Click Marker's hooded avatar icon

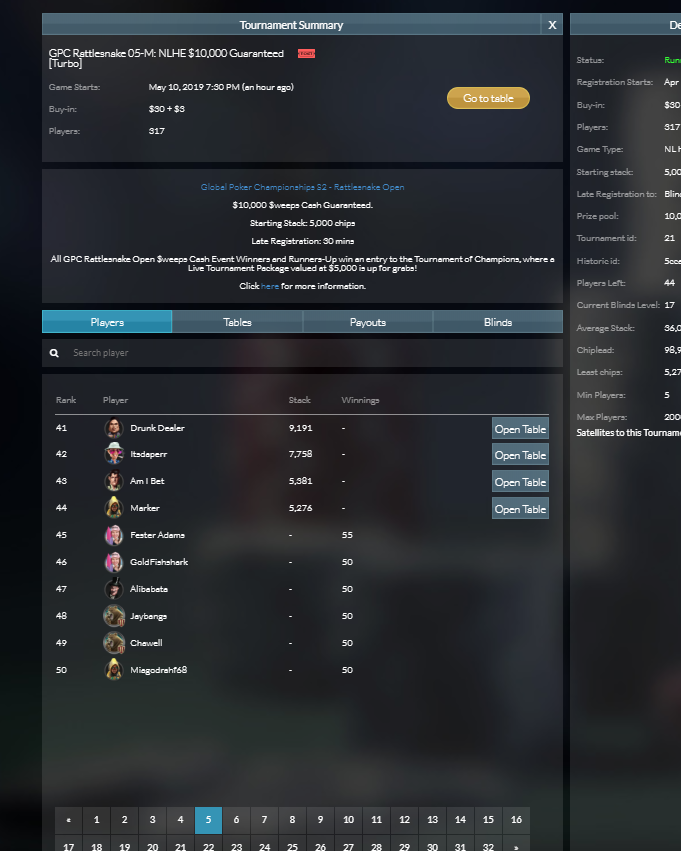[x=113, y=508]
